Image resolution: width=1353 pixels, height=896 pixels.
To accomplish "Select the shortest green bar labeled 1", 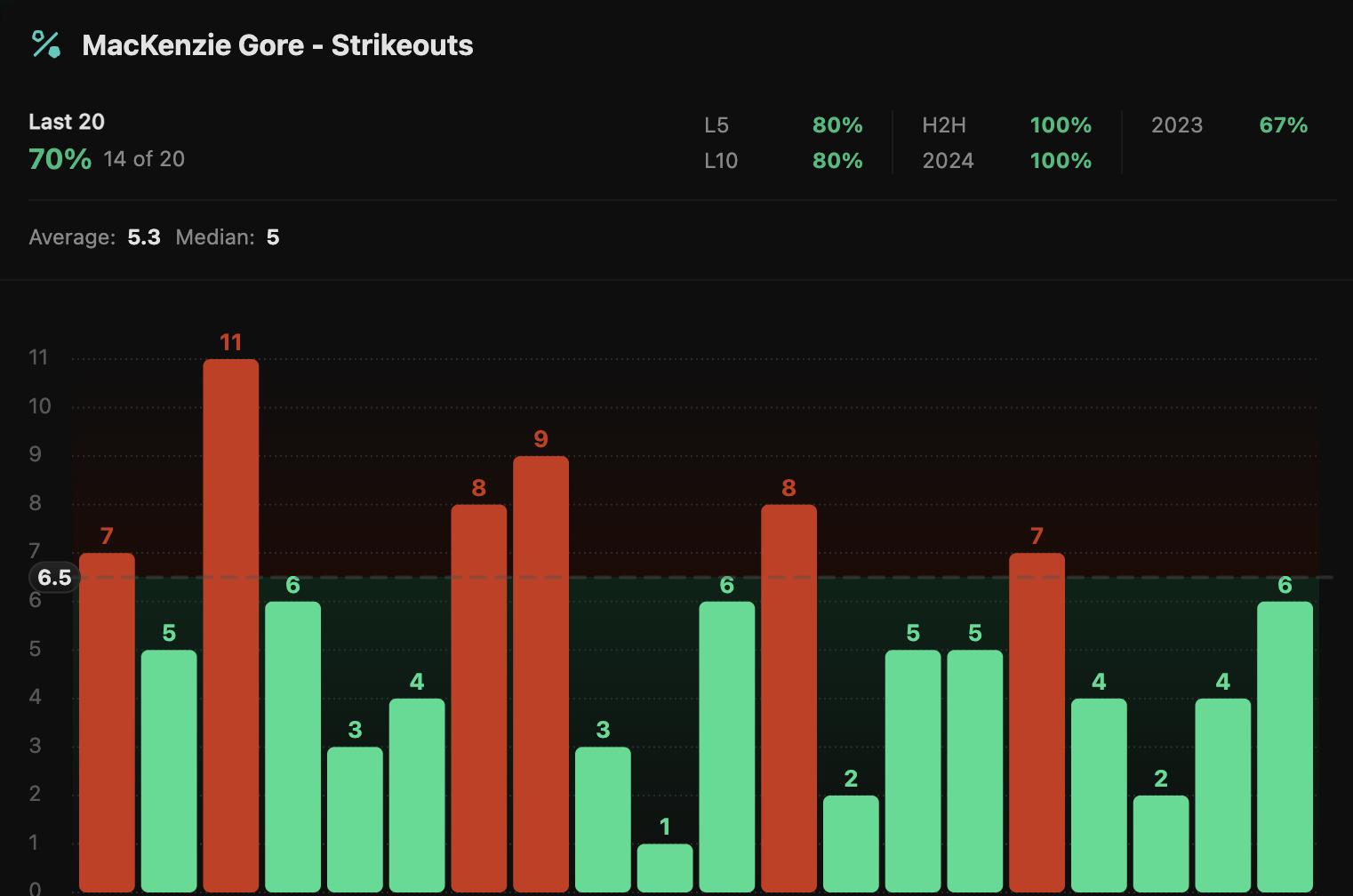I will 665,867.
